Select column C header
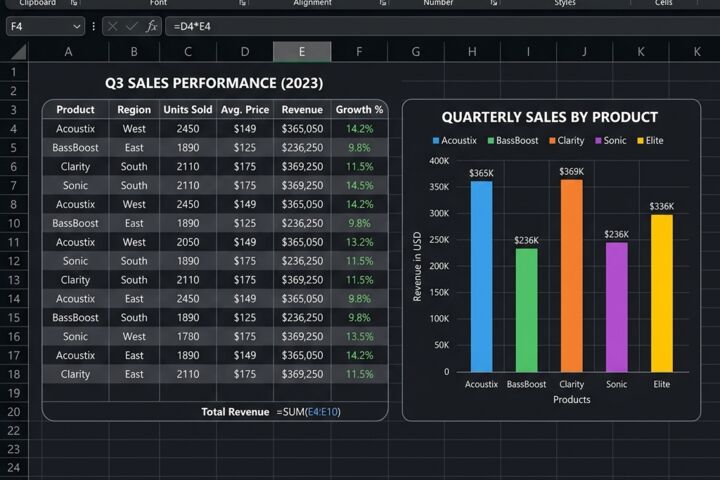Screen dimensions: 720x480 tap(188, 52)
